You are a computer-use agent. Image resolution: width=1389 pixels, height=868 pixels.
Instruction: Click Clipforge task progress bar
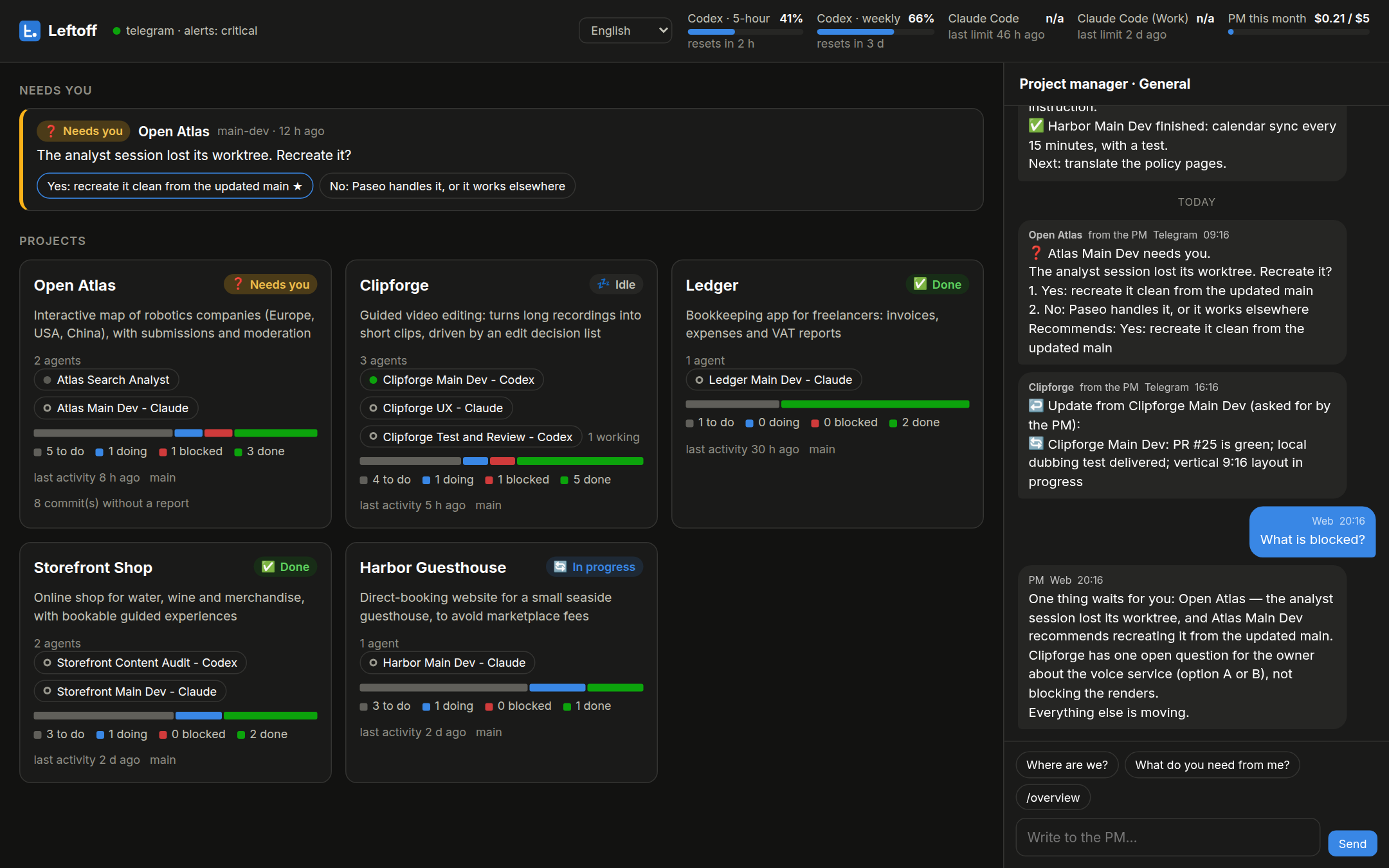(x=502, y=461)
